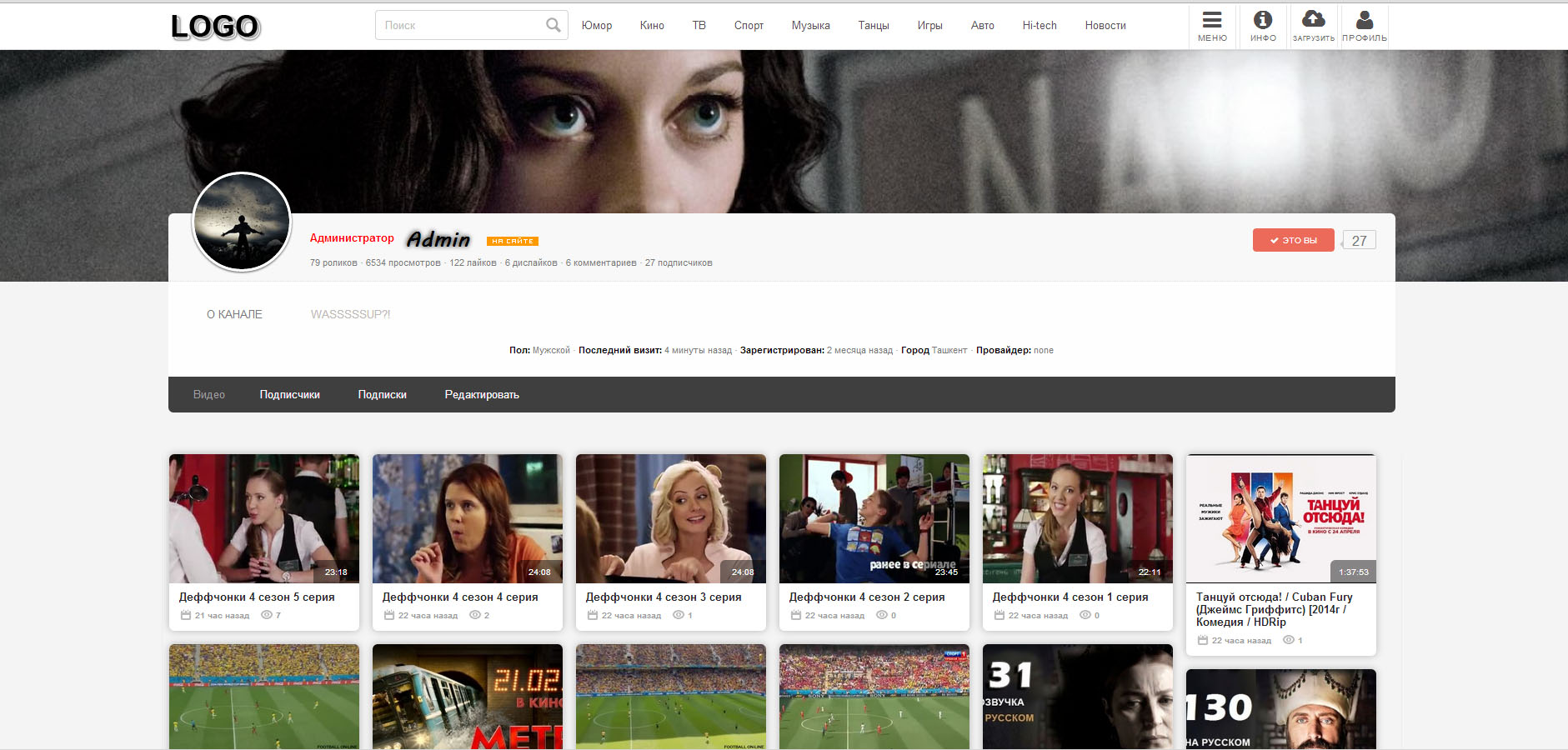Click views eye icon under Деффчонки 5 серия
Viewport: 1568px width, 750px height.
click(267, 615)
